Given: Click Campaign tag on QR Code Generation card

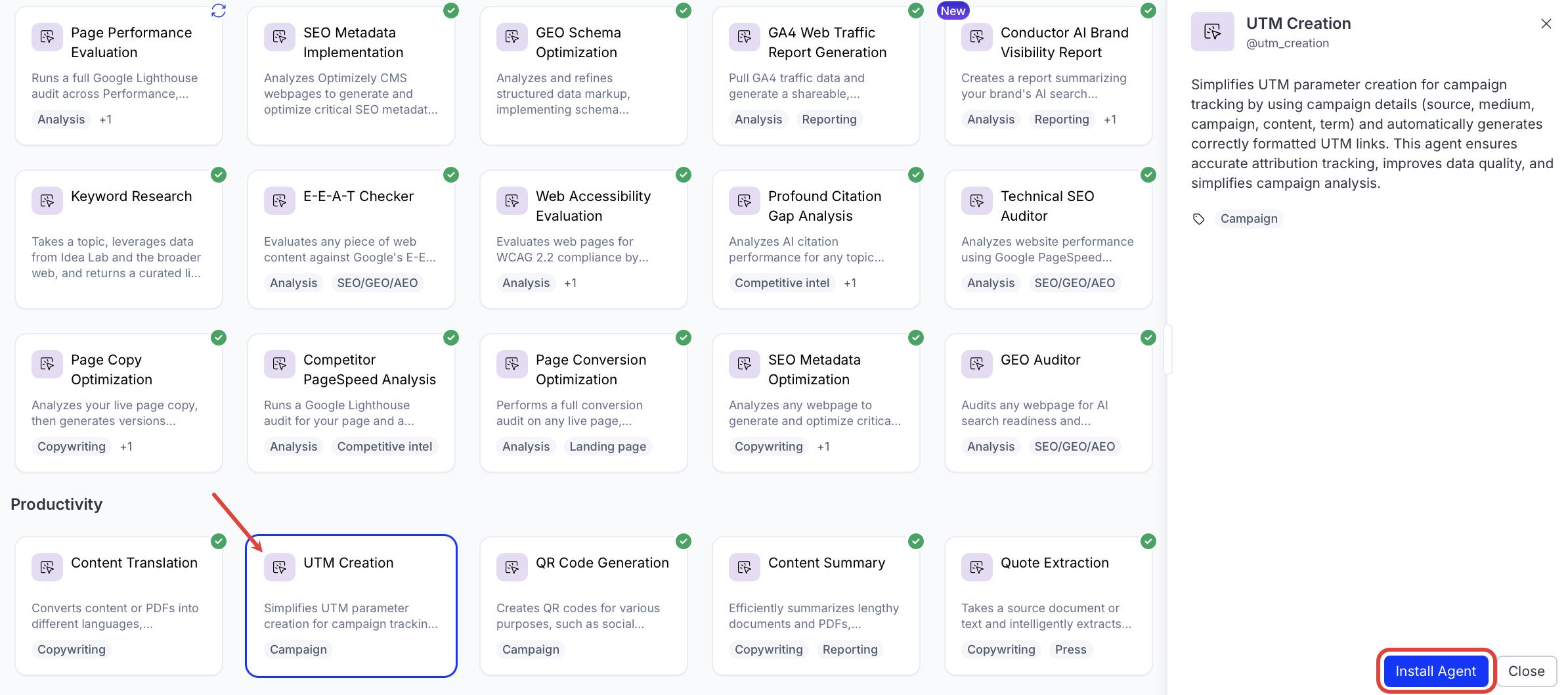Looking at the screenshot, I should click(x=531, y=650).
